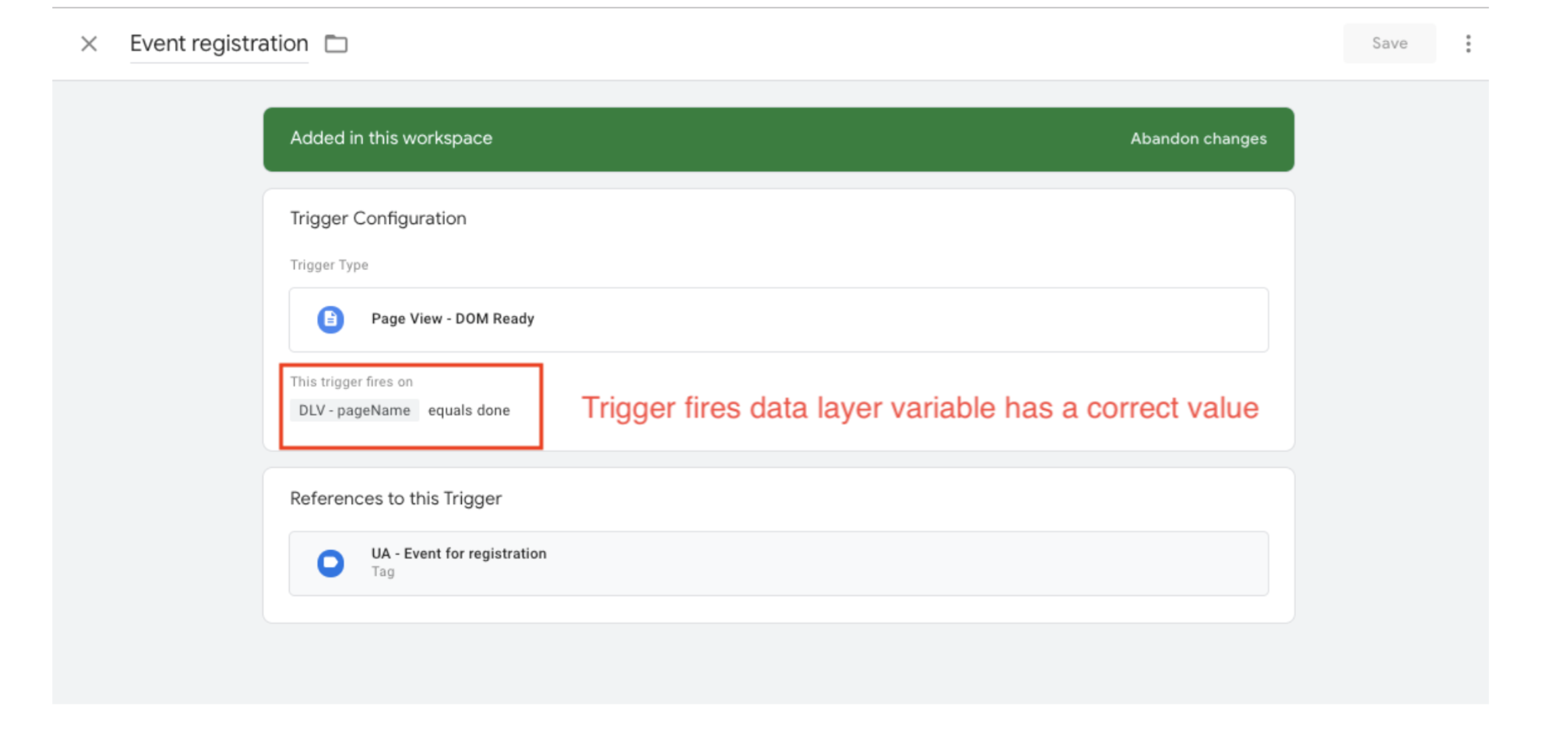Select the Page View - DOM Ready type row
Viewport: 1568px width, 743px height.
click(x=779, y=319)
